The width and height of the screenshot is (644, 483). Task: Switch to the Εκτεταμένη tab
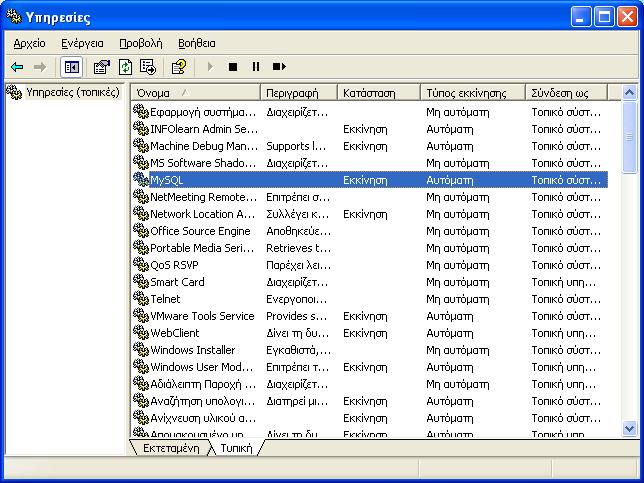pyautogui.click(x=171, y=448)
